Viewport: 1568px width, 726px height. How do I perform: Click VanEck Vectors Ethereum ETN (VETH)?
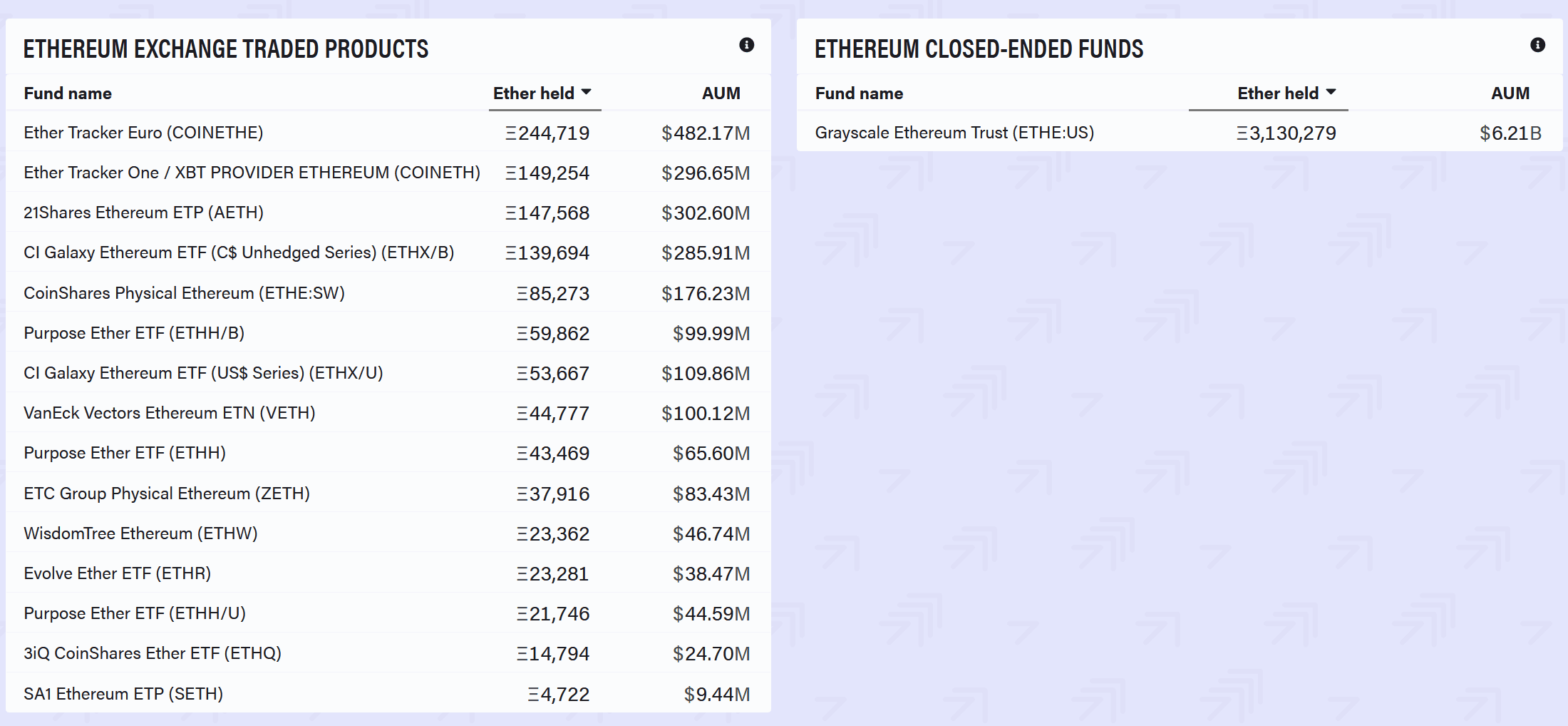(170, 413)
